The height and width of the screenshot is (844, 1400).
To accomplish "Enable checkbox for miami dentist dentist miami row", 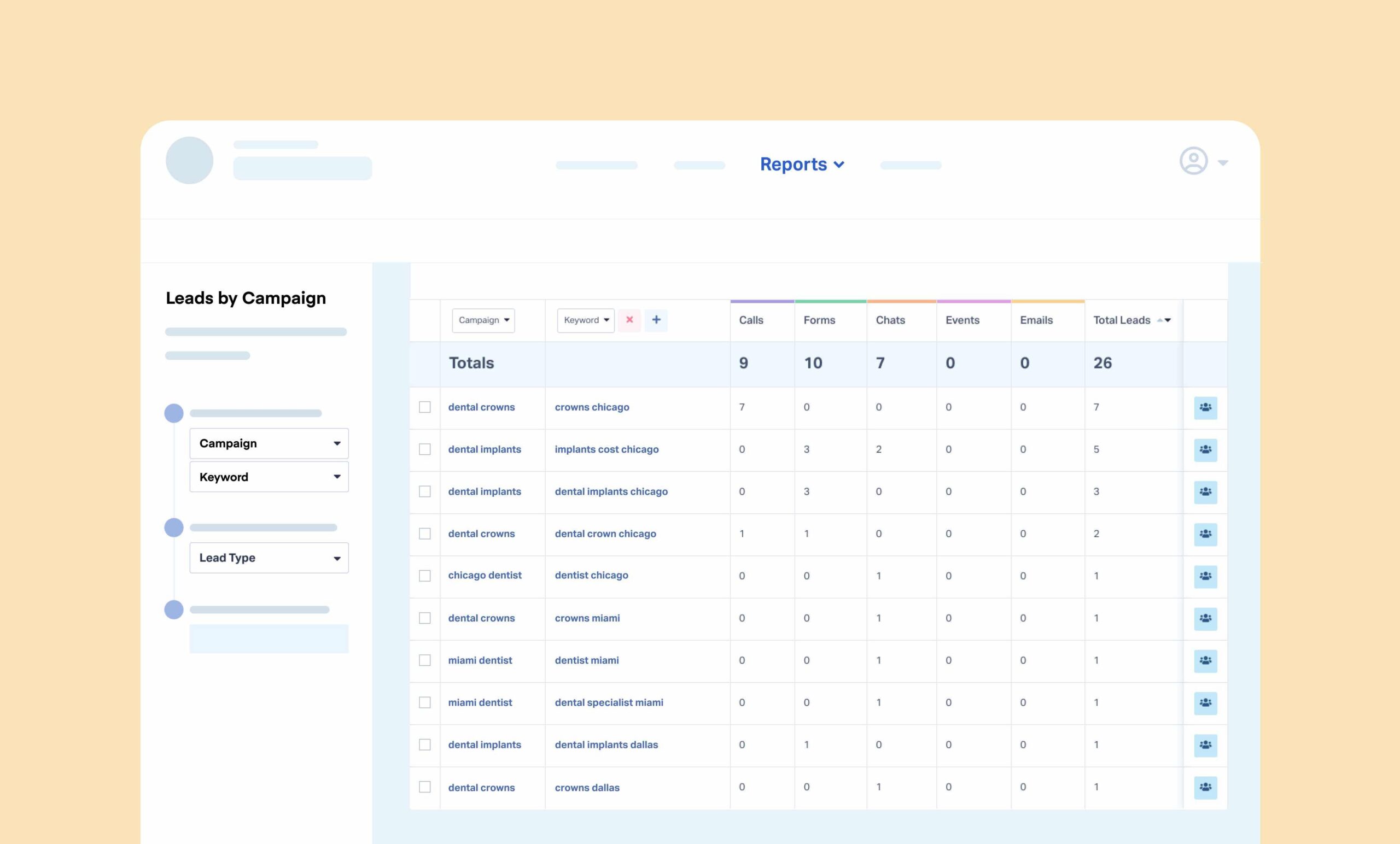I will coord(425,660).
